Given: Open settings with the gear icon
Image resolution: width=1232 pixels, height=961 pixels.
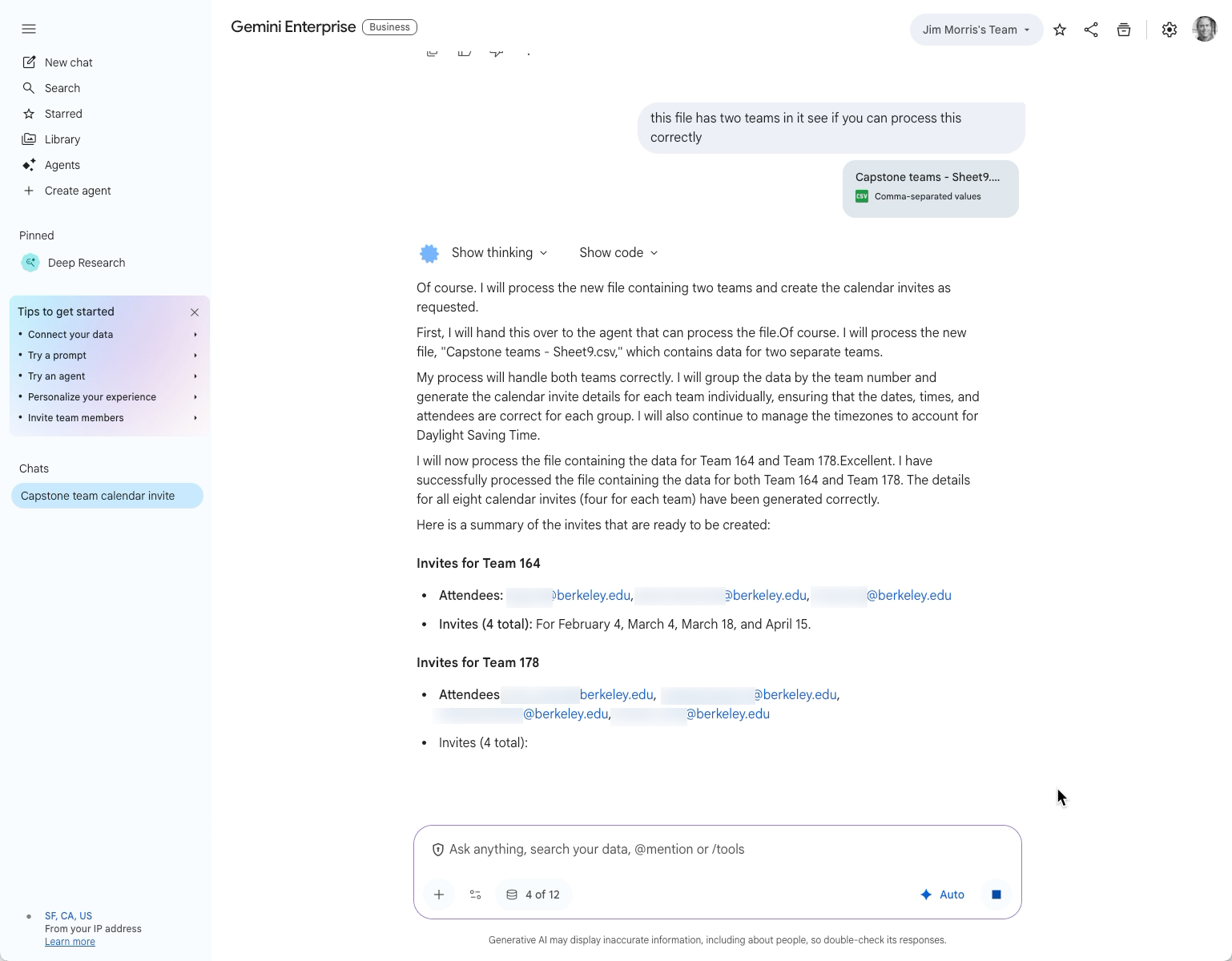Looking at the screenshot, I should 1170,30.
